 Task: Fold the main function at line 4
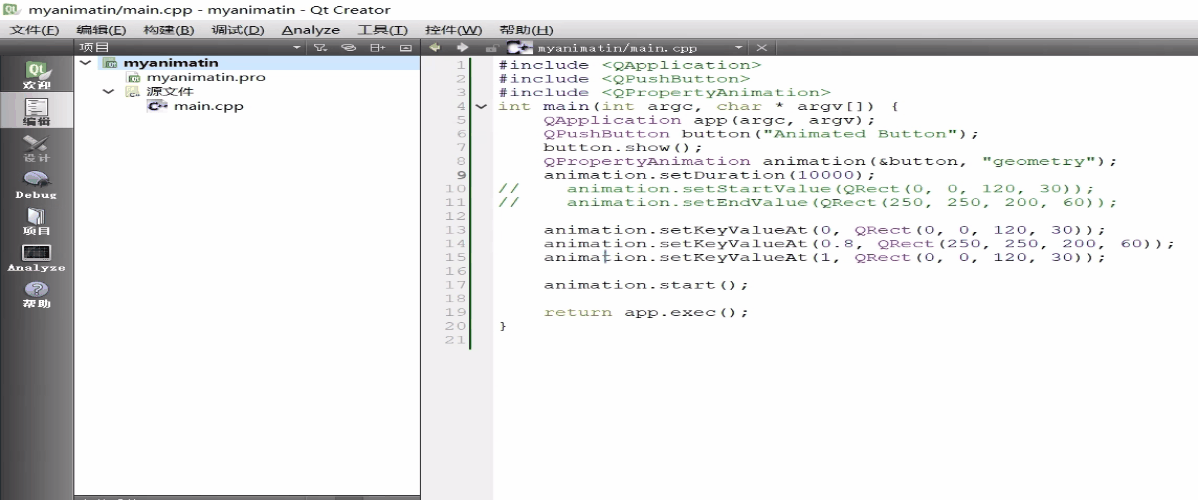coord(481,106)
